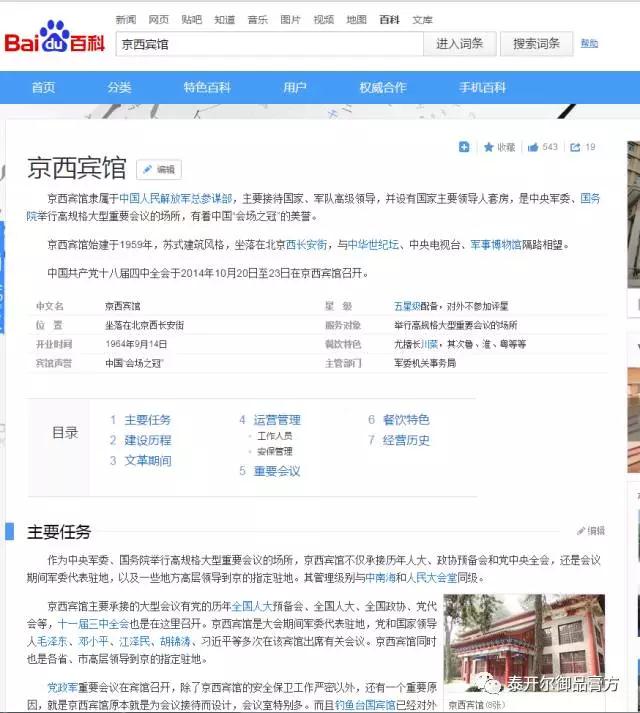Image resolution: width=640 pixels, height=713 pixels.
Task: Jump to 安保管理 subsection in contents
Action: tap(275, 452)
